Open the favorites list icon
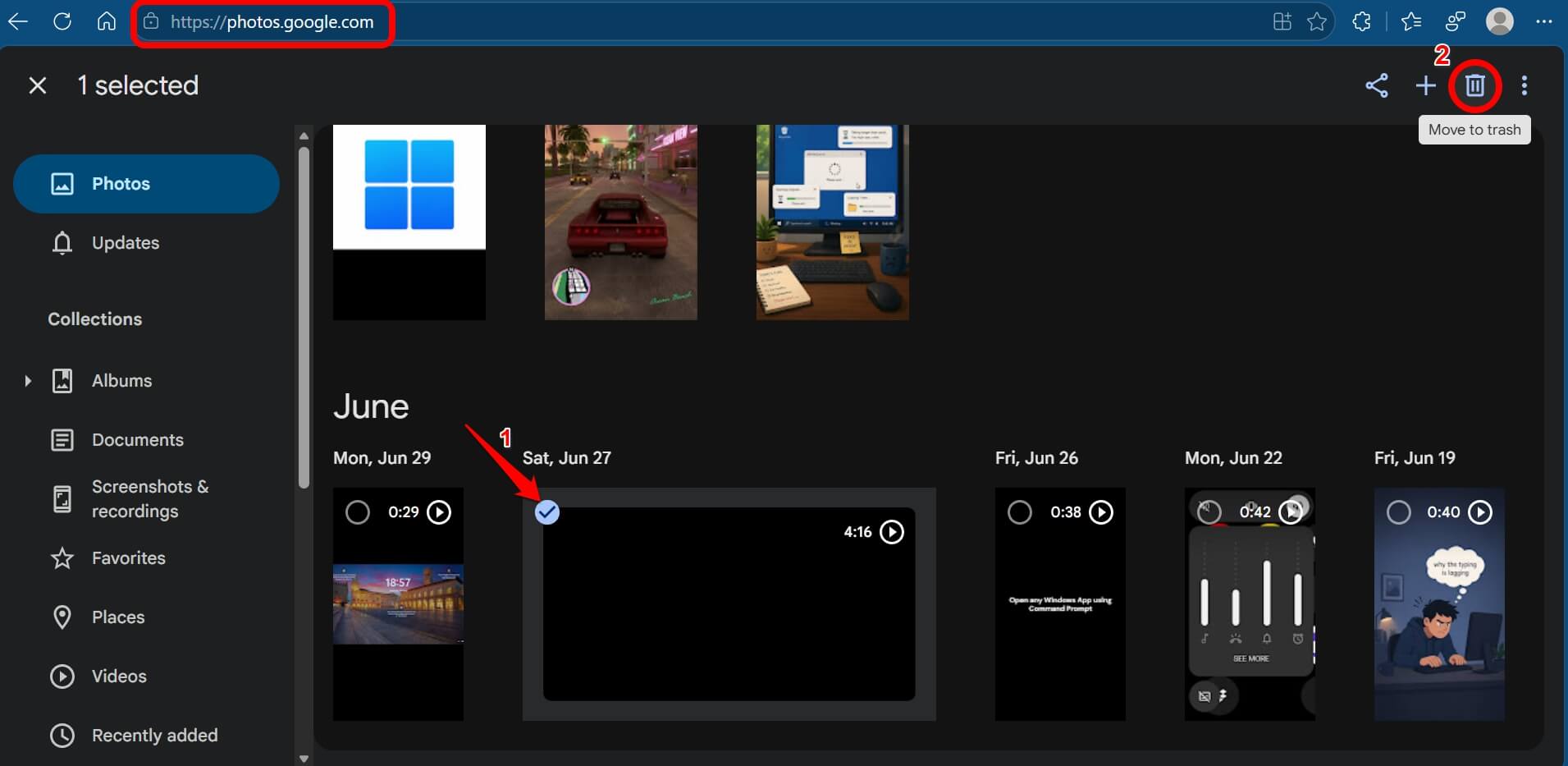Image resolution: width=1568 pixels, height=766 pixels. 1411,21
